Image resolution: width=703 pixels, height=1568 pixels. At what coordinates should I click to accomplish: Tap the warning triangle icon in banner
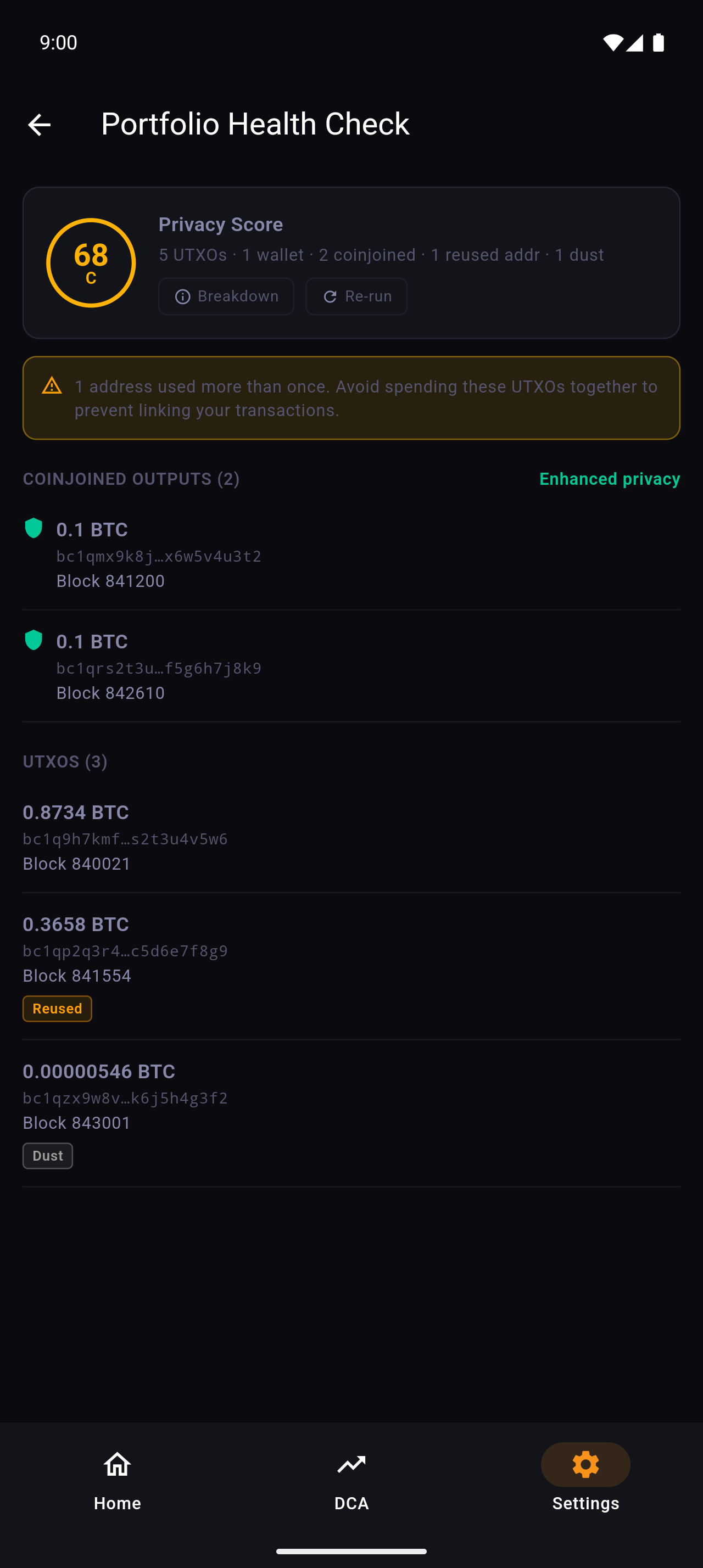[x=52, y=386]
